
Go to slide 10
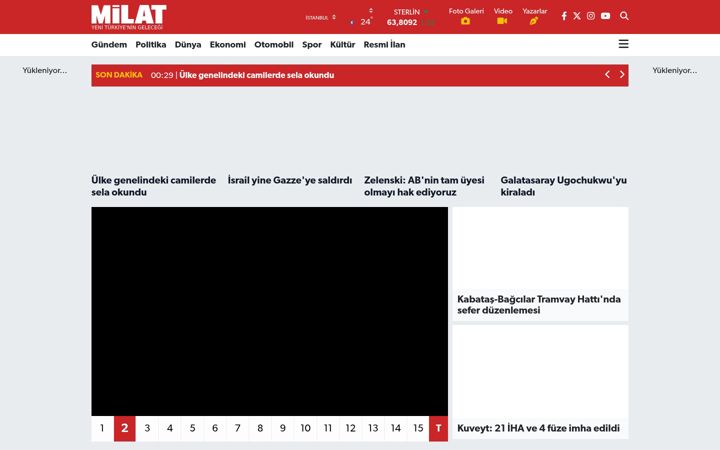[x=305, y=428]
